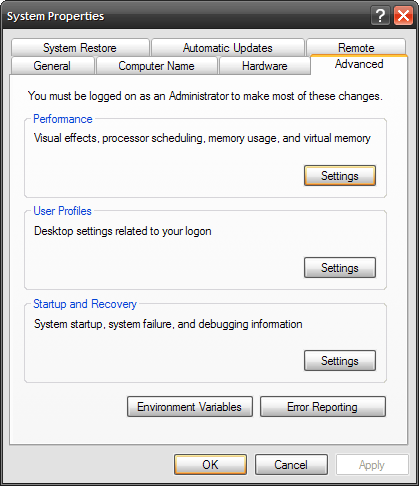Viewport: 419px width, 486px height.
Task: Open Performance Settings
Action: (340, 176)
